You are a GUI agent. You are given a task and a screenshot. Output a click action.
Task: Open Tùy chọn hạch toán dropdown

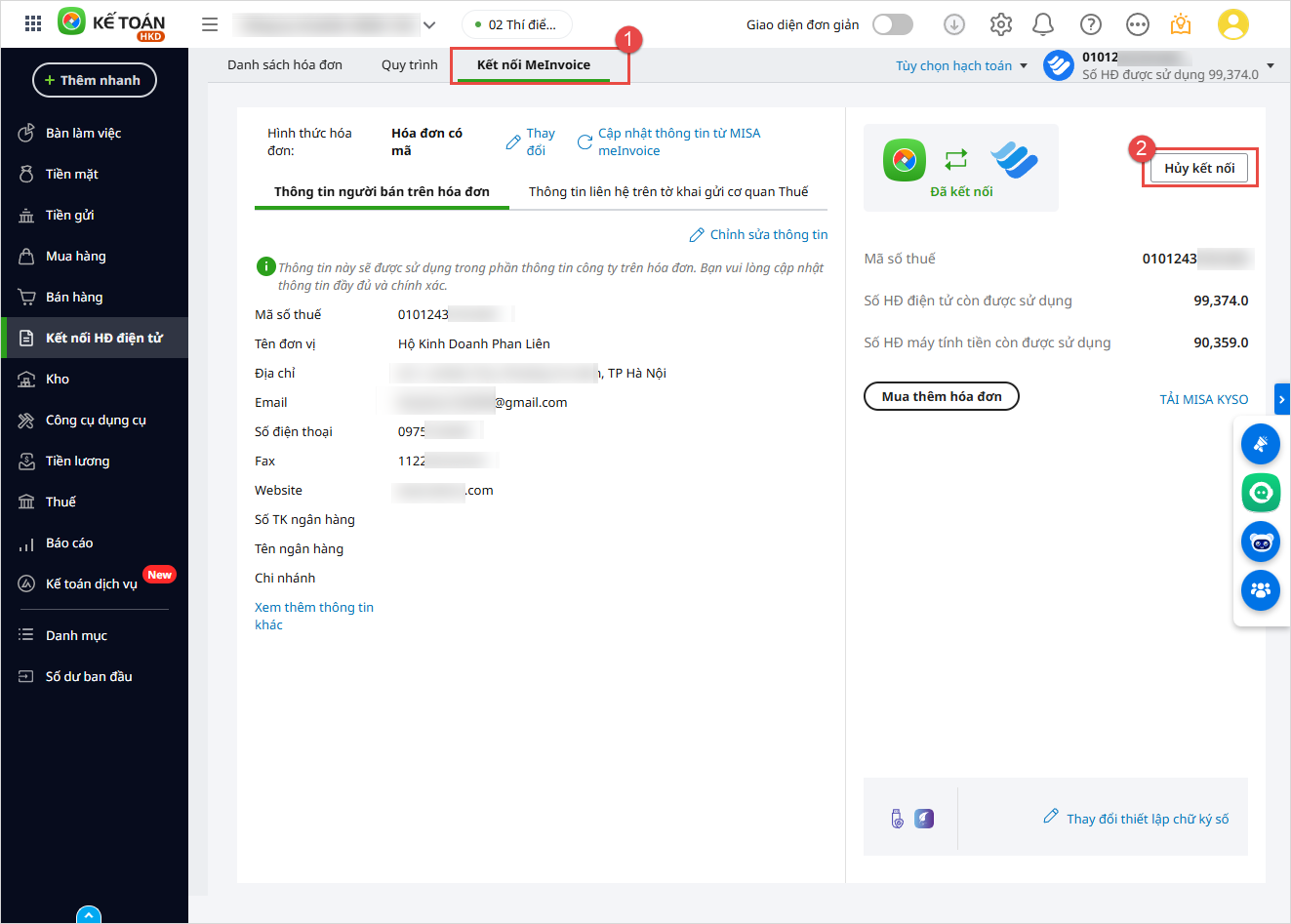click(961, 65)
